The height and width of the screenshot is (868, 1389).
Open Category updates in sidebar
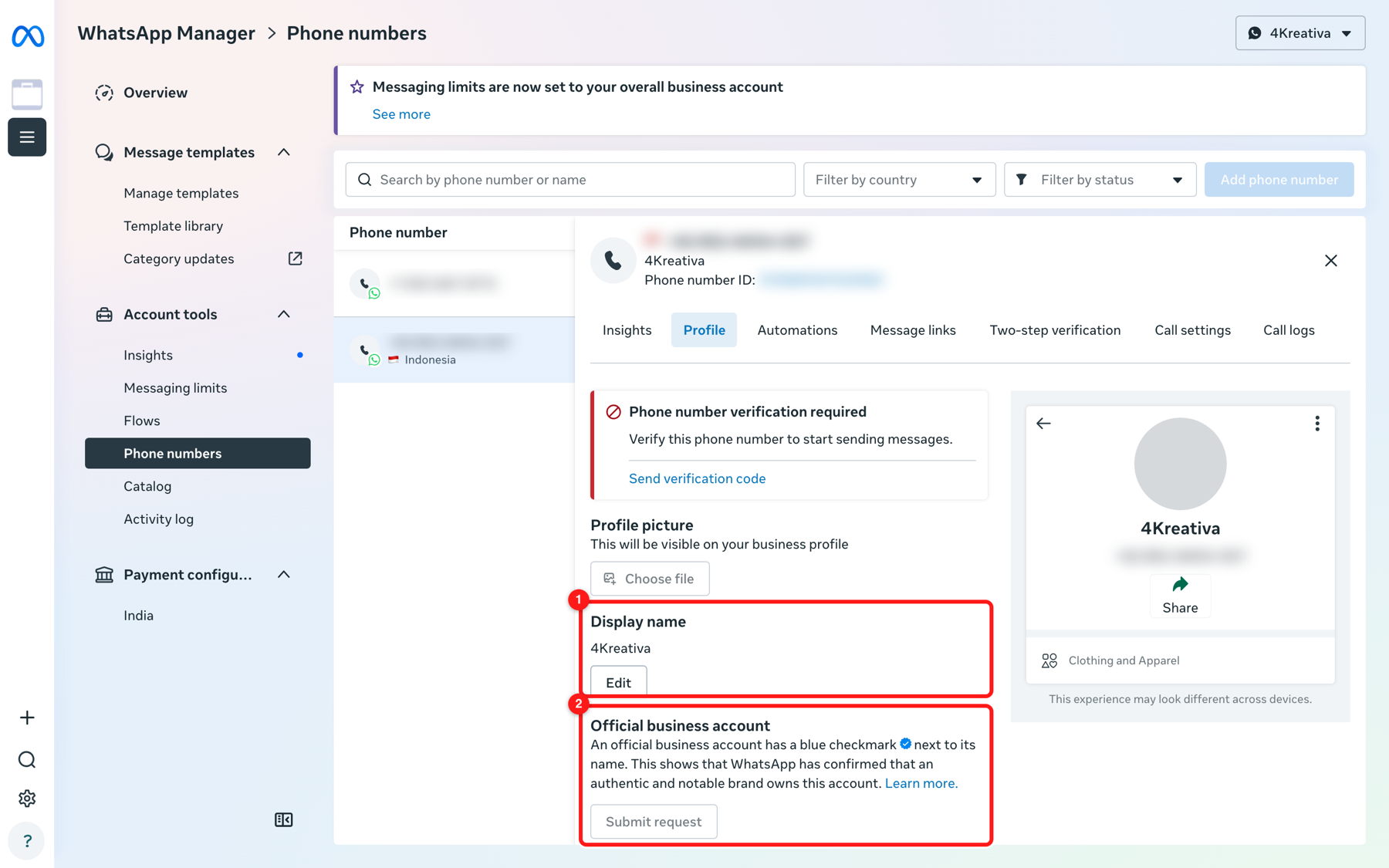(x=179, y=258)
